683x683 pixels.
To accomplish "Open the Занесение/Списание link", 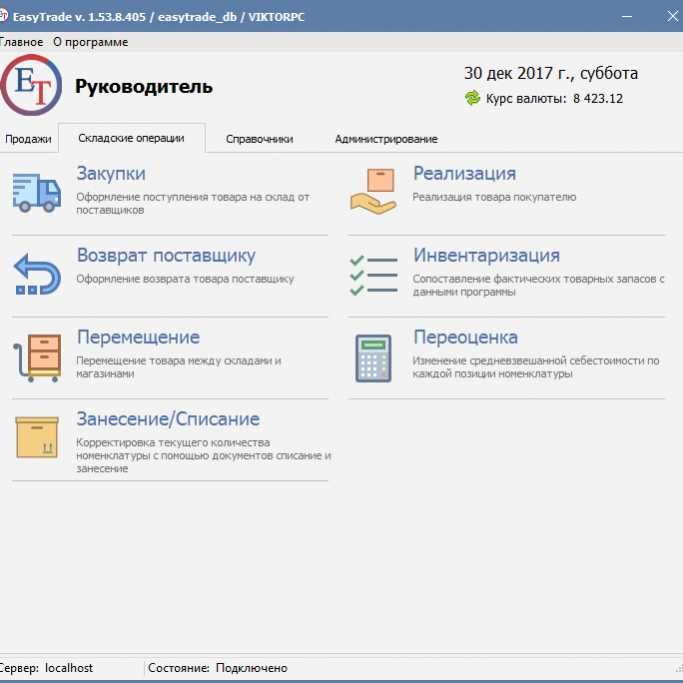I will [x=168, y=419].
